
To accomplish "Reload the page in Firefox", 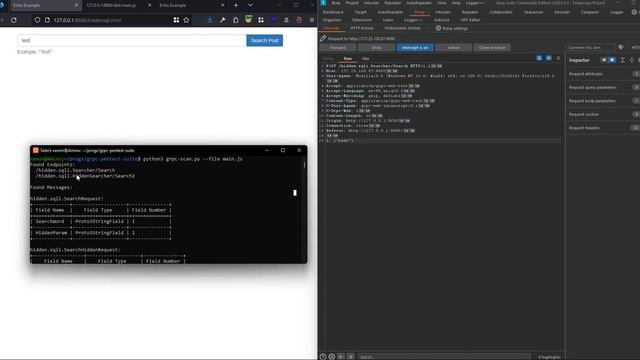I will coord(14,20).
